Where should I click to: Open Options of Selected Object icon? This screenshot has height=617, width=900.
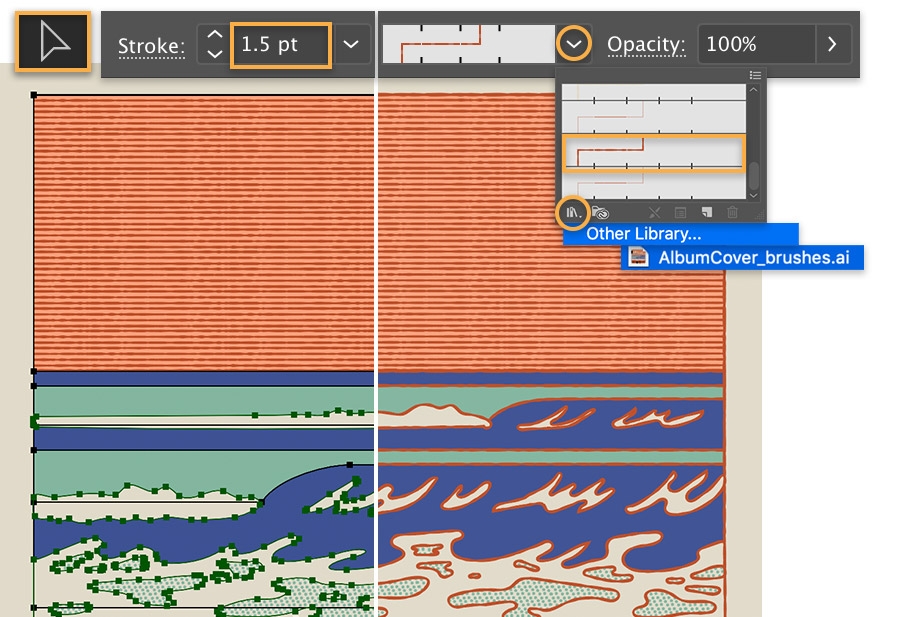coord(680,213)
